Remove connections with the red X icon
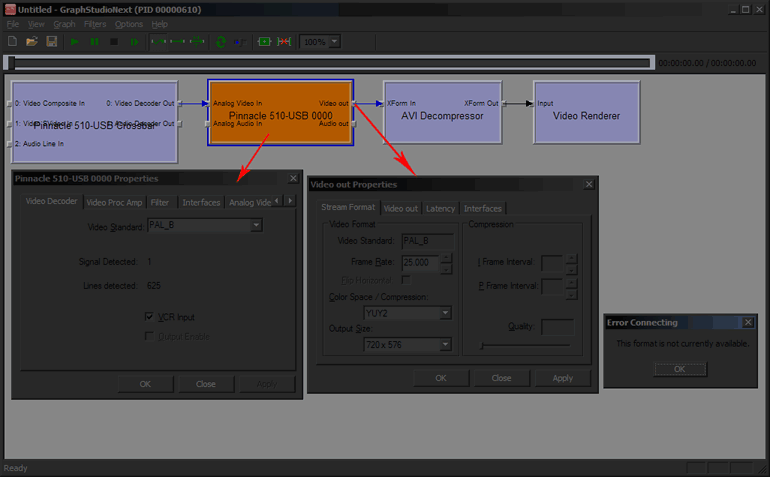The image size is (770, 477). pos(284,42)
